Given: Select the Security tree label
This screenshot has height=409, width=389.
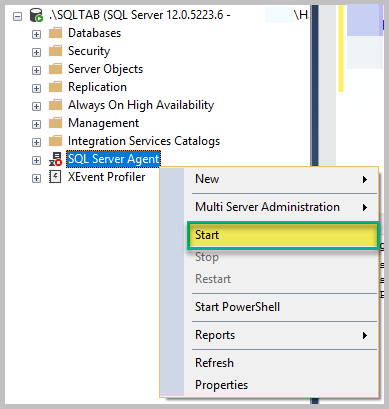Looking at the screenshot, I should tap(89, 51).
